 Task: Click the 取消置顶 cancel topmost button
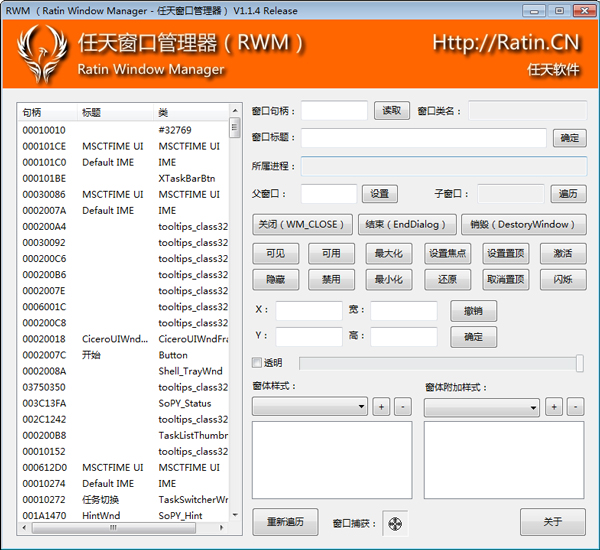tap(506, 279)
